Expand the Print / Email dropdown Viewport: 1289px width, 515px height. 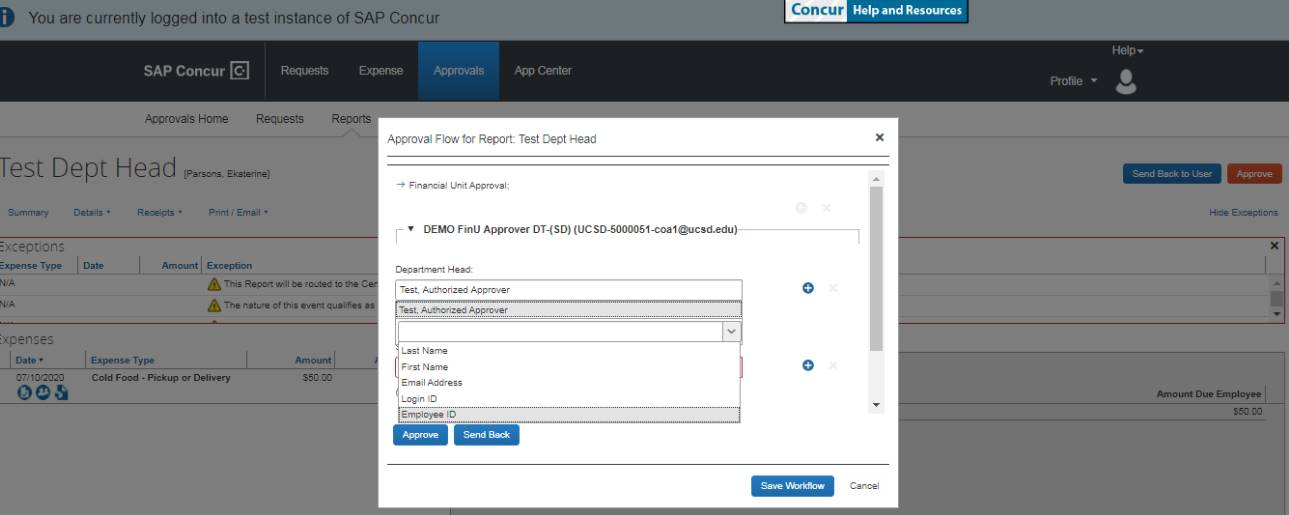[x=237, y=212]
